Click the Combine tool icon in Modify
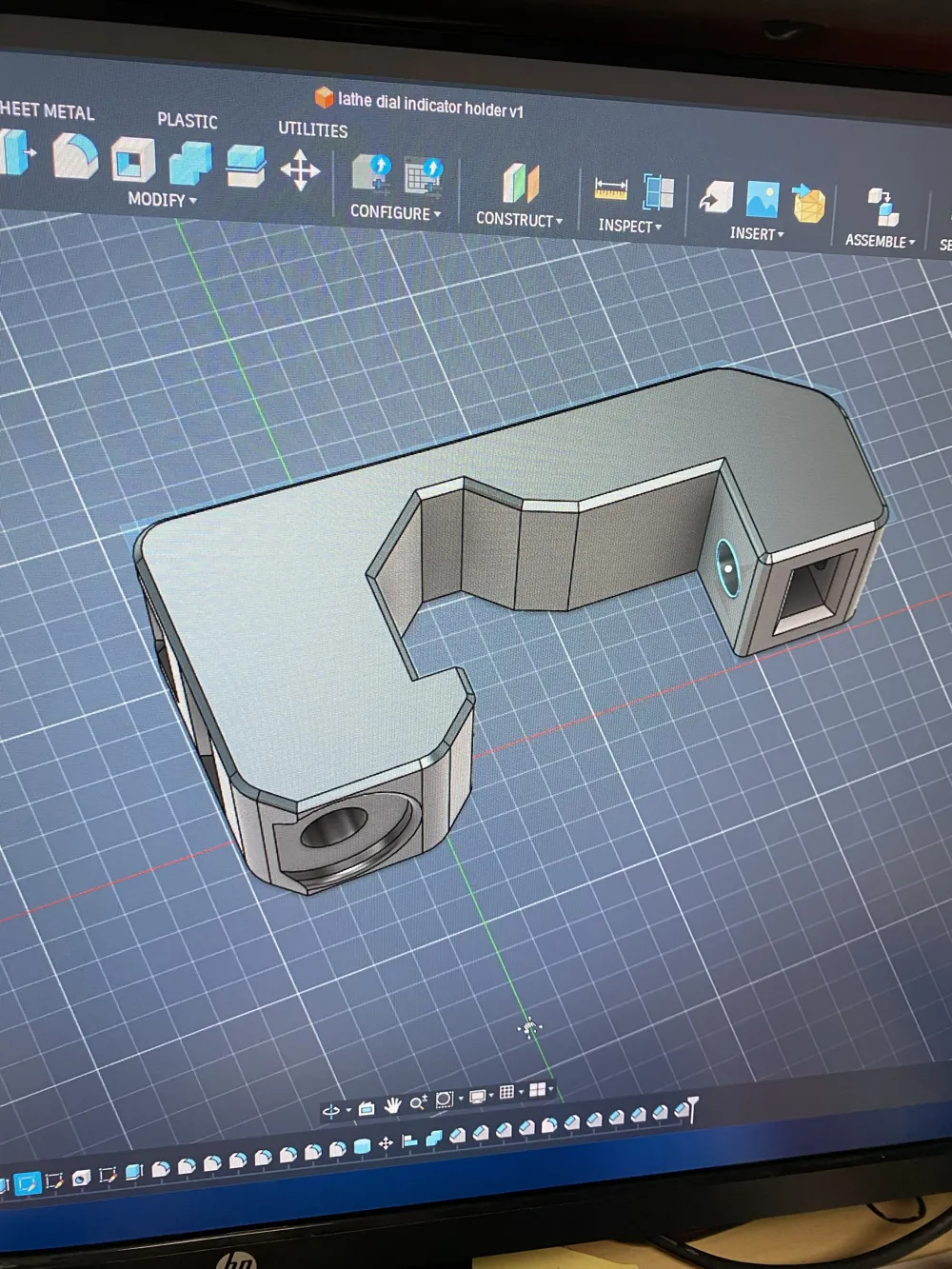The image size is (952, 1269). [x=189, y=164]
